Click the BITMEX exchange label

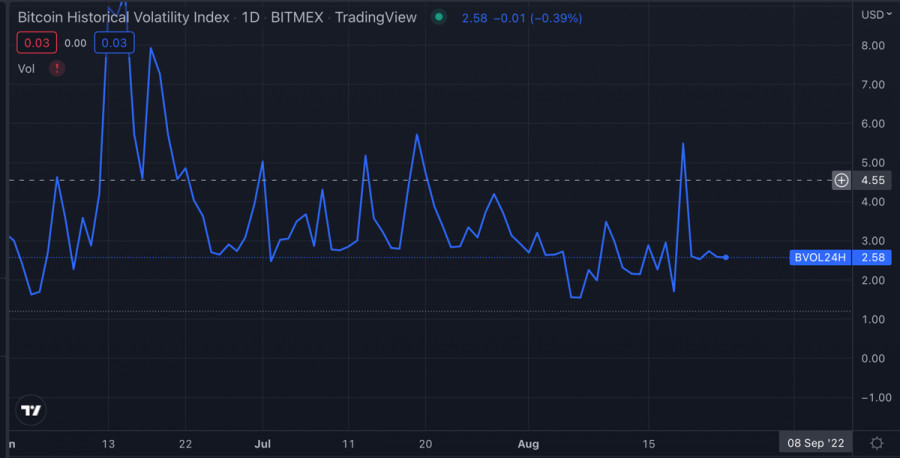pyautogui.click(x=299, y=18)
